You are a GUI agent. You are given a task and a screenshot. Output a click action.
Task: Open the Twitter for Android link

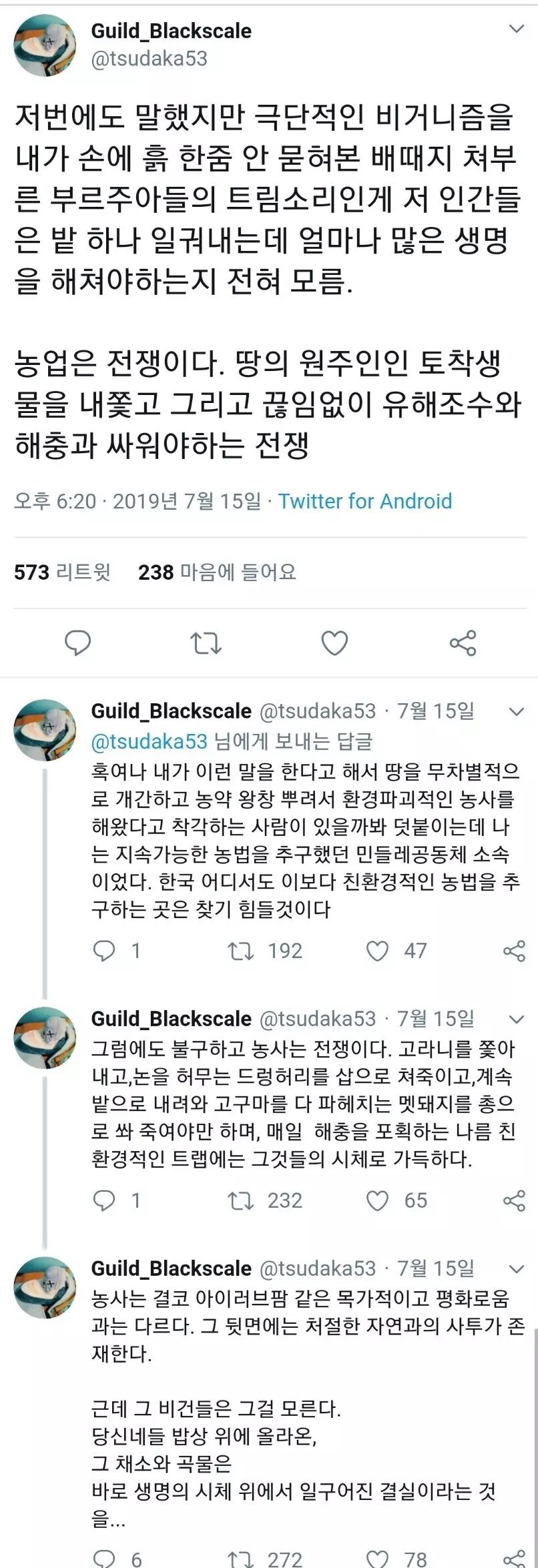pyautogui.click(x=365, y=501)
